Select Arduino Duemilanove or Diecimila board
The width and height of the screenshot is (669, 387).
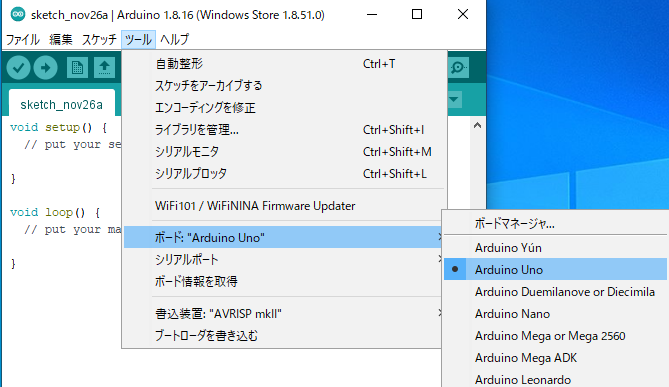pos(556,292)
